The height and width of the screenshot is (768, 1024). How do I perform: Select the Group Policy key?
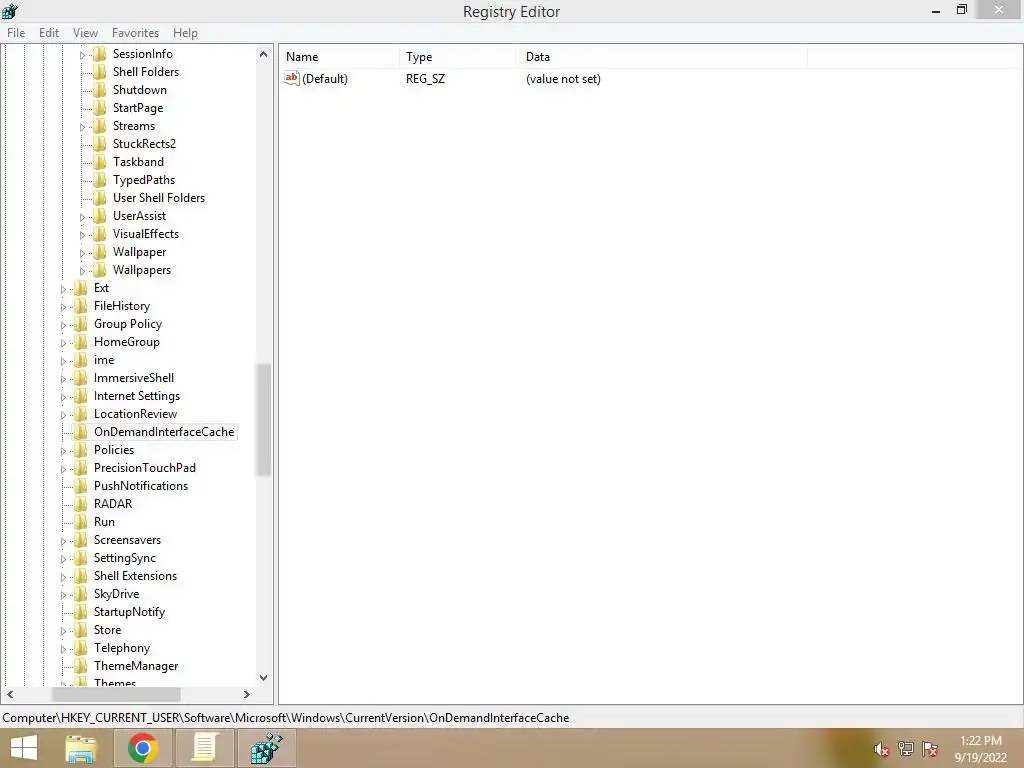(x=127, y=324)
